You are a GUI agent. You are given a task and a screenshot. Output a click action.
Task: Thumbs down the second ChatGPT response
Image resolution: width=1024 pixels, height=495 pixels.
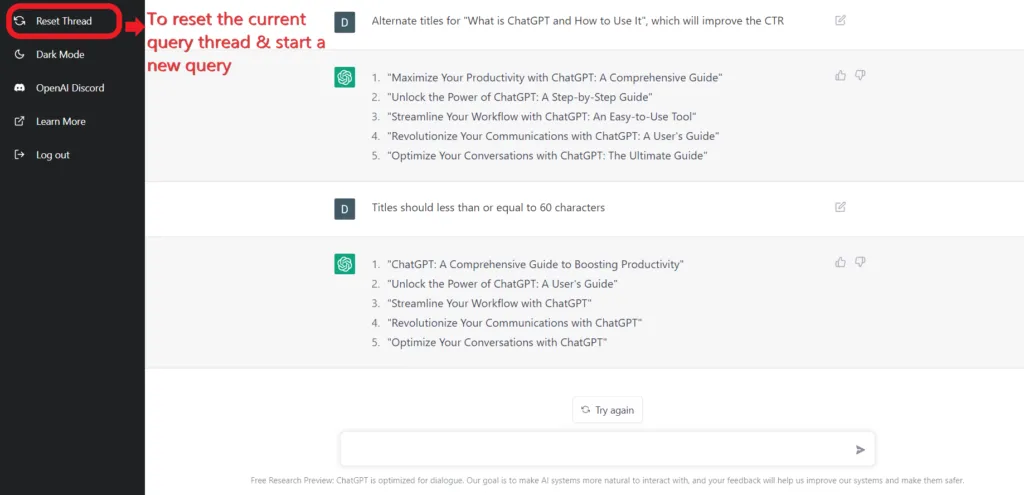click(860, 262)
